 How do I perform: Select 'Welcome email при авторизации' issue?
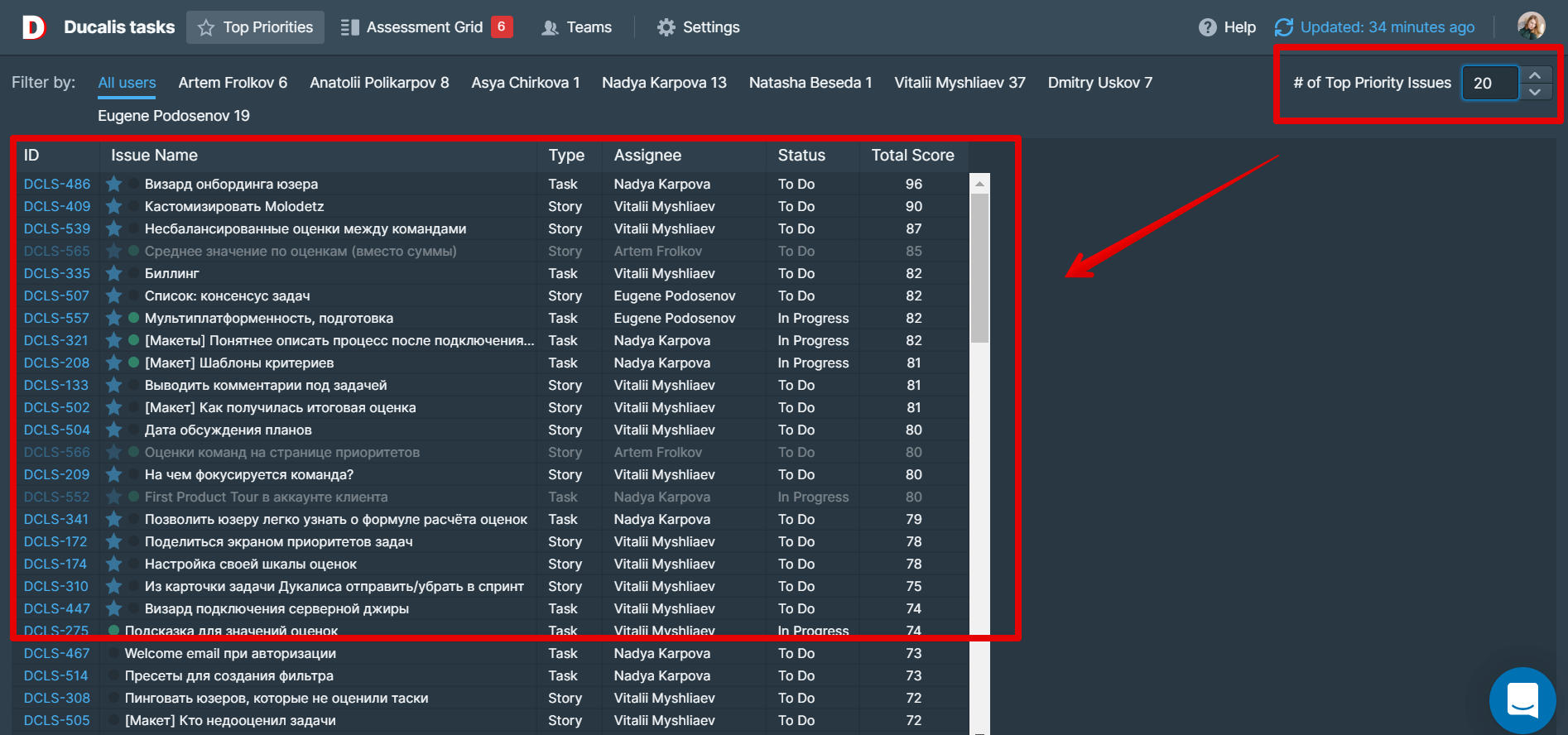(x=230, y=653)
